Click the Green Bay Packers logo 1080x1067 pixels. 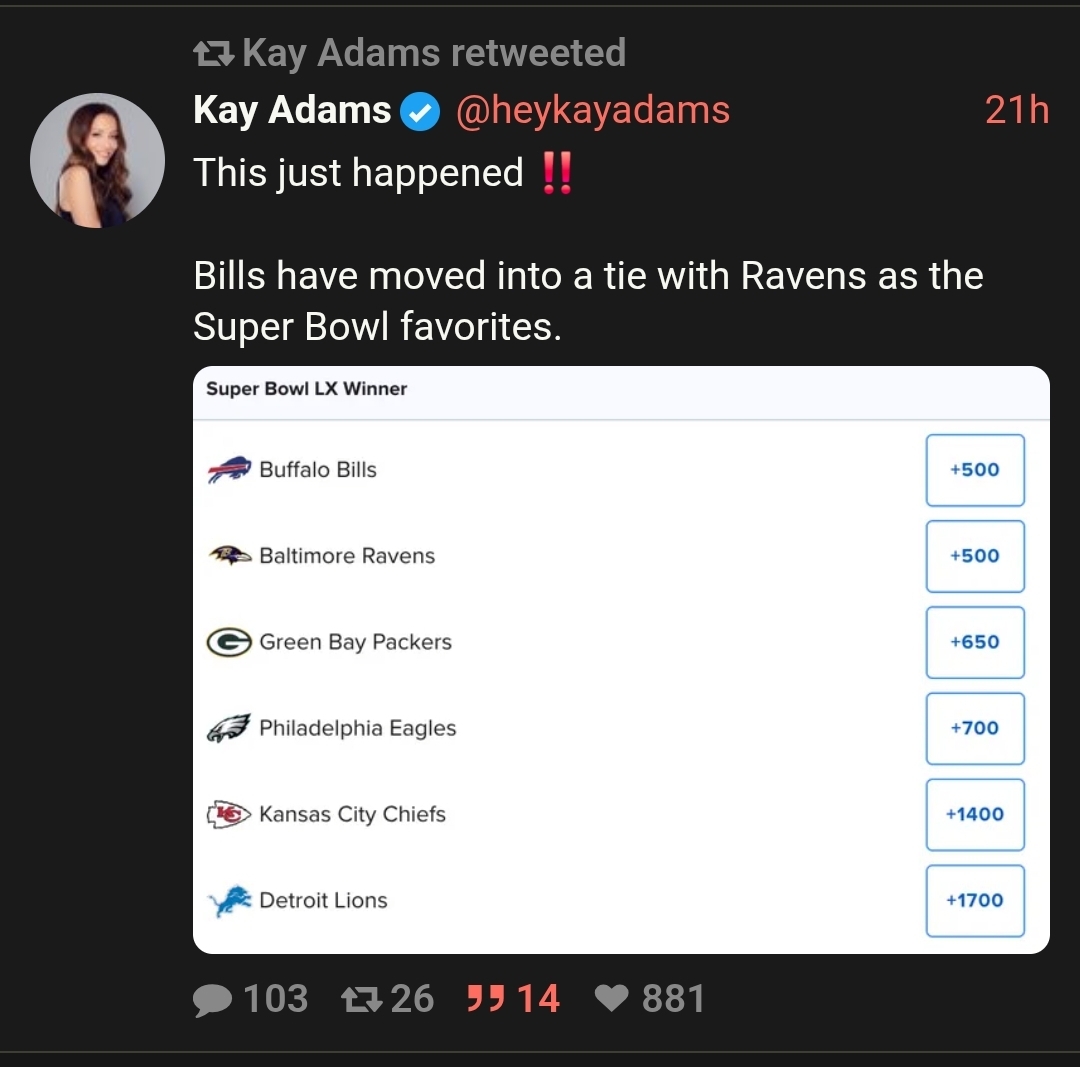tap(228, 642)
